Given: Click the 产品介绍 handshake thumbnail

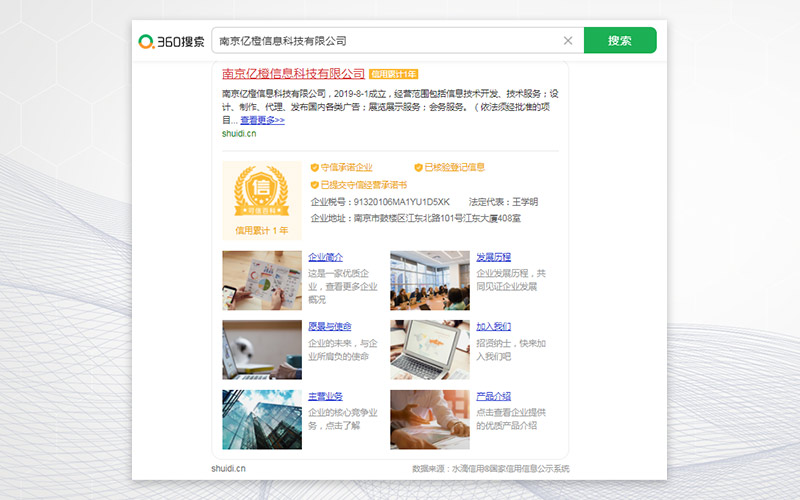Looking at the screenshot, I should click(430, 420).
